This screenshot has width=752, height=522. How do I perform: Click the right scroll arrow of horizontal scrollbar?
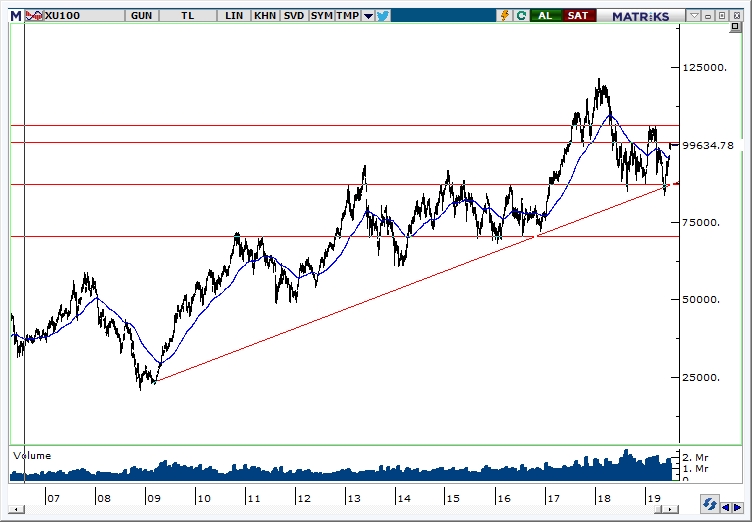pos(670,510)
